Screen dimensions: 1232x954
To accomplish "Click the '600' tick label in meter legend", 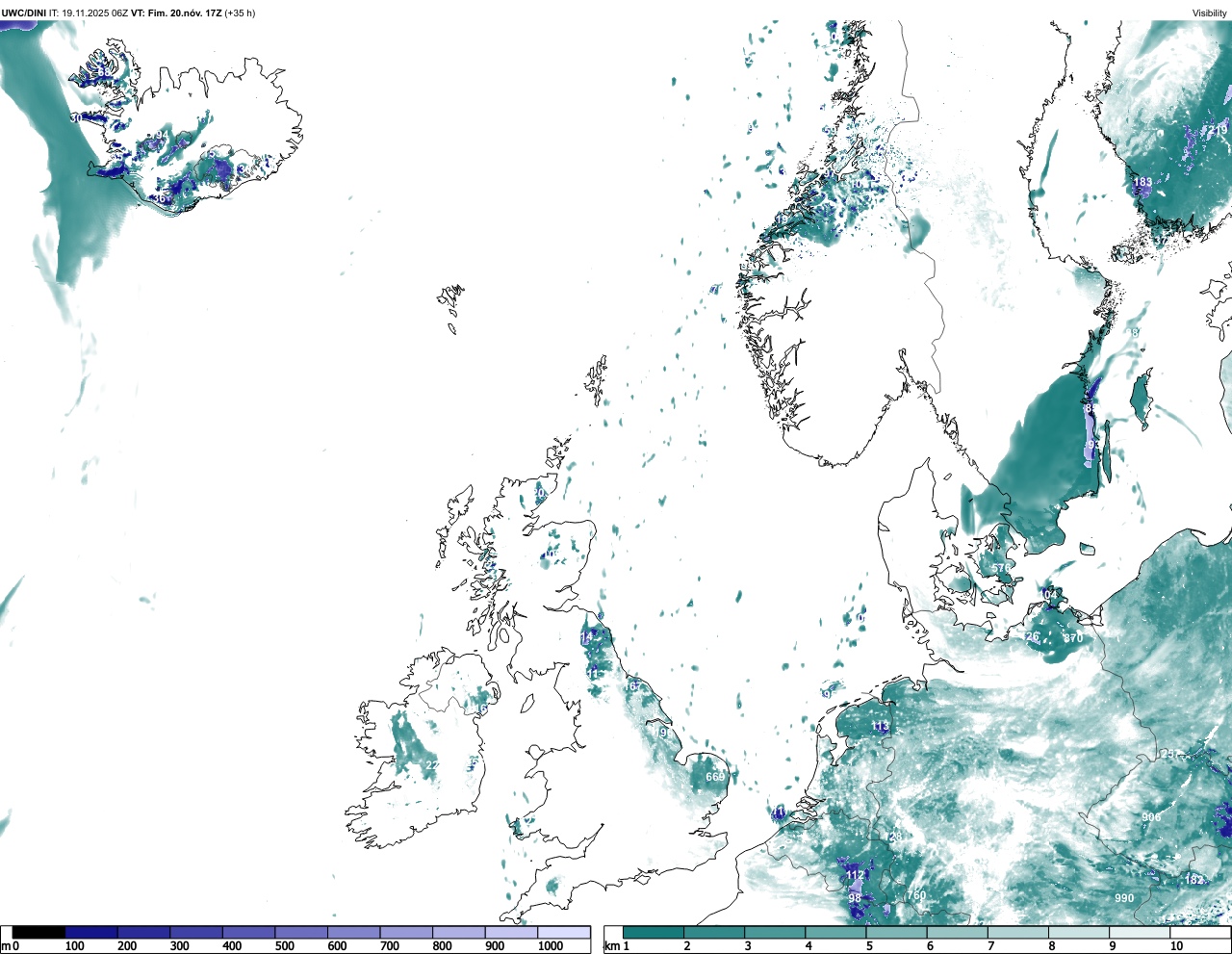I will click(337, 946).
